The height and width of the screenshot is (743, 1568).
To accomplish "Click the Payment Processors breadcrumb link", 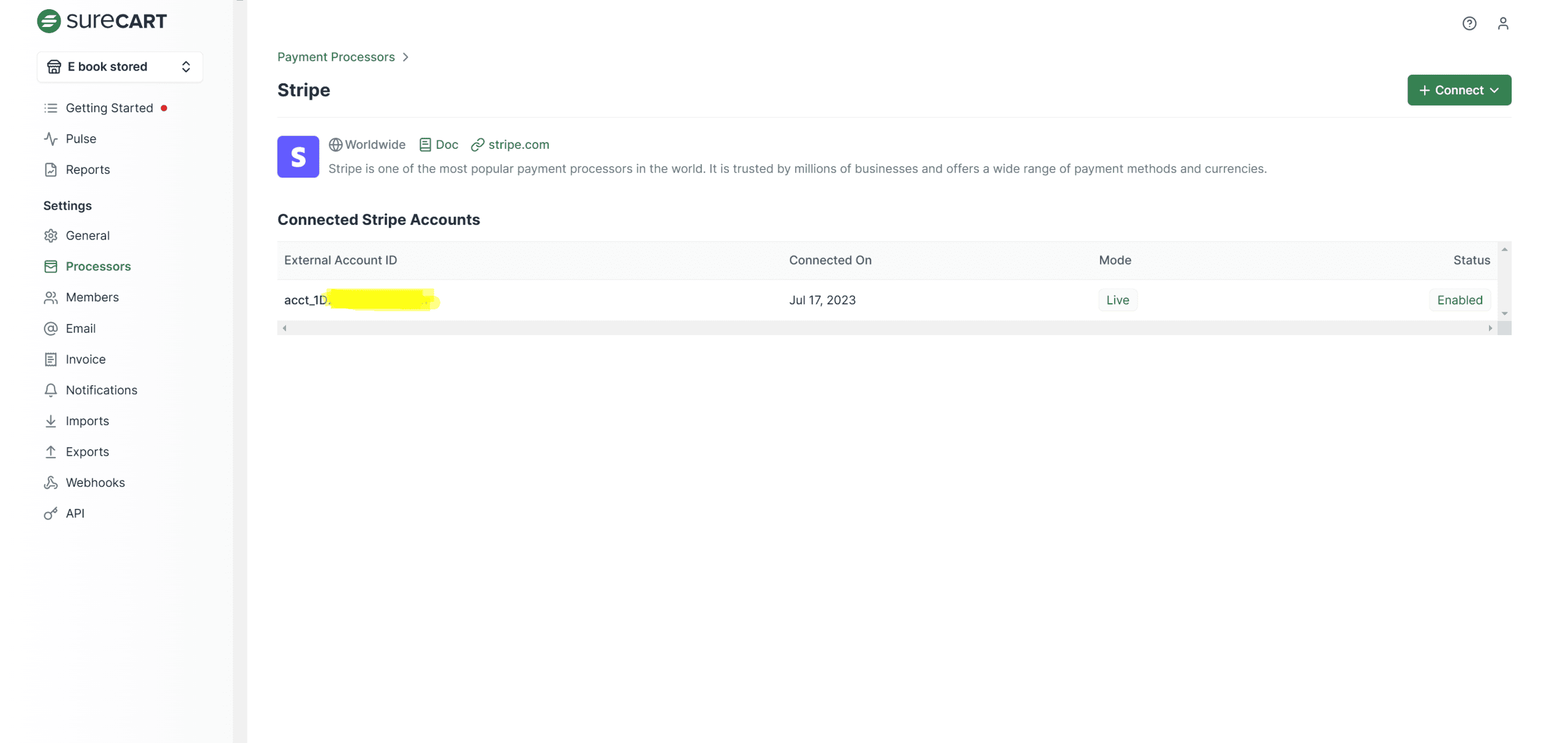I will coord(336,57).
